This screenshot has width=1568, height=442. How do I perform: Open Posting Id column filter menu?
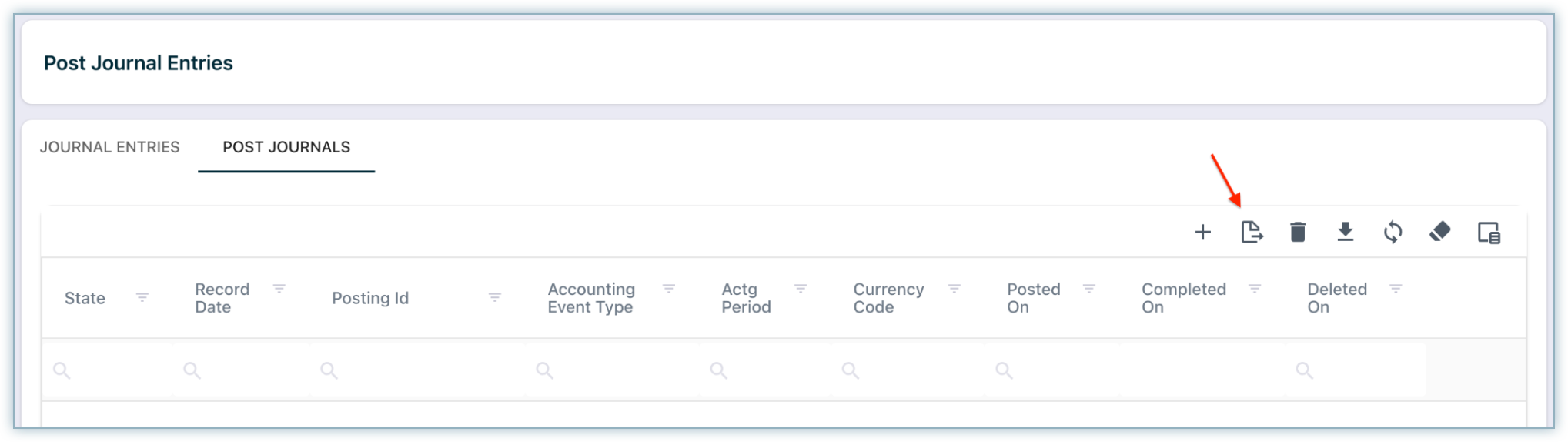[495, 297]
